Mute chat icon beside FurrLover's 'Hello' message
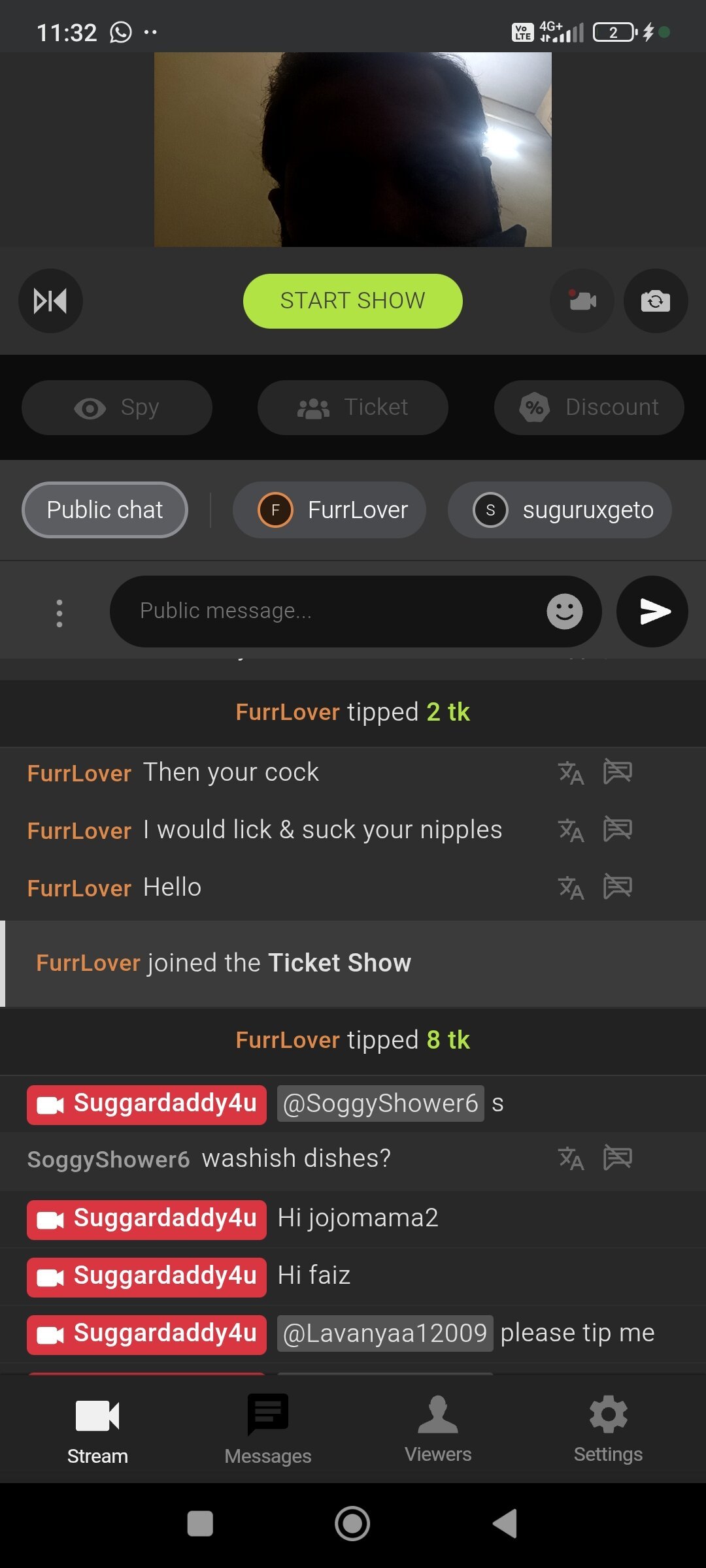 tap(617, 887)
